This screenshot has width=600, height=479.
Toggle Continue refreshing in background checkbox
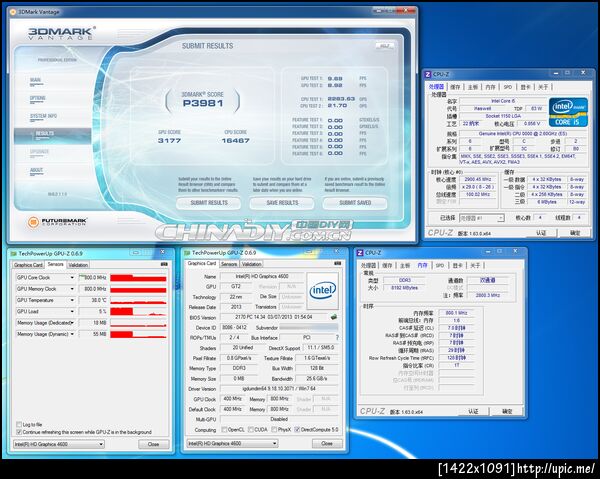pyautogui.click(x=19, y=432)
